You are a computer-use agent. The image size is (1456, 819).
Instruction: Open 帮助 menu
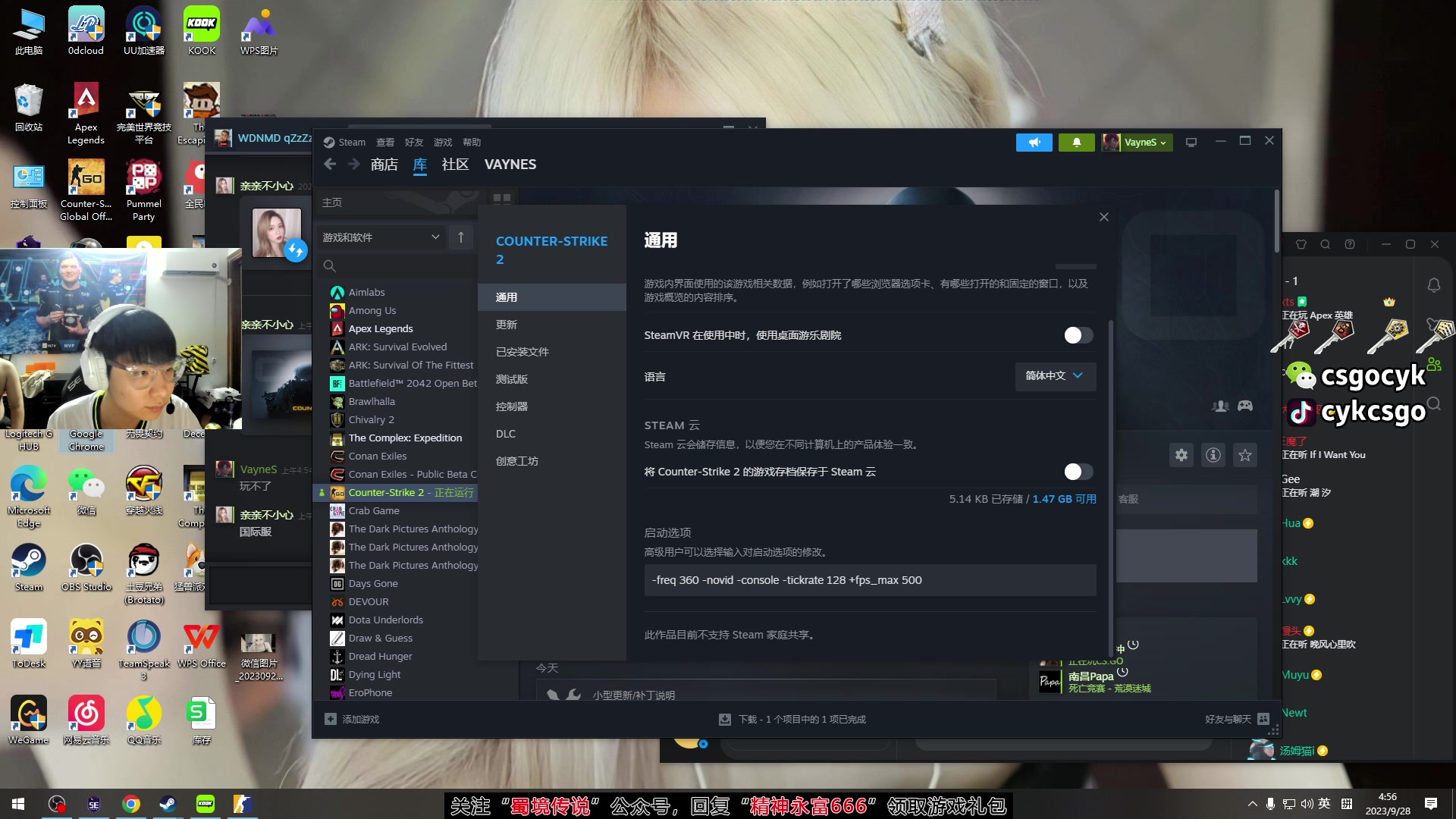[472, 143]
